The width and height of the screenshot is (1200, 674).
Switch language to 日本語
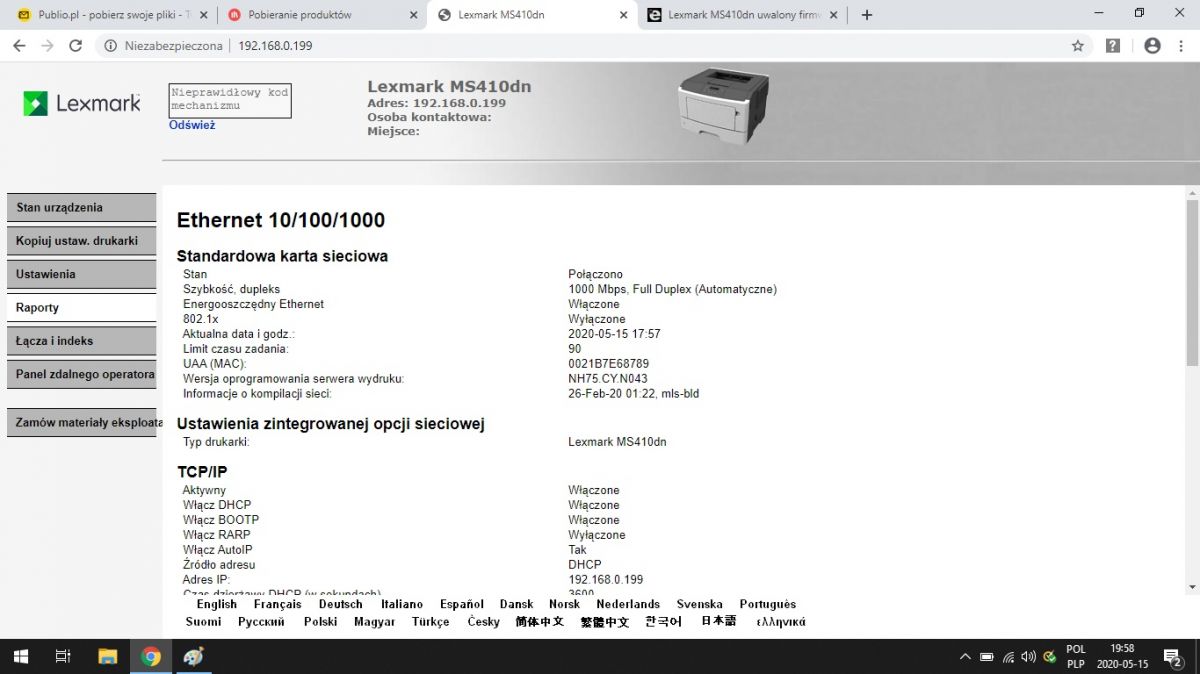tap(718, 622)
